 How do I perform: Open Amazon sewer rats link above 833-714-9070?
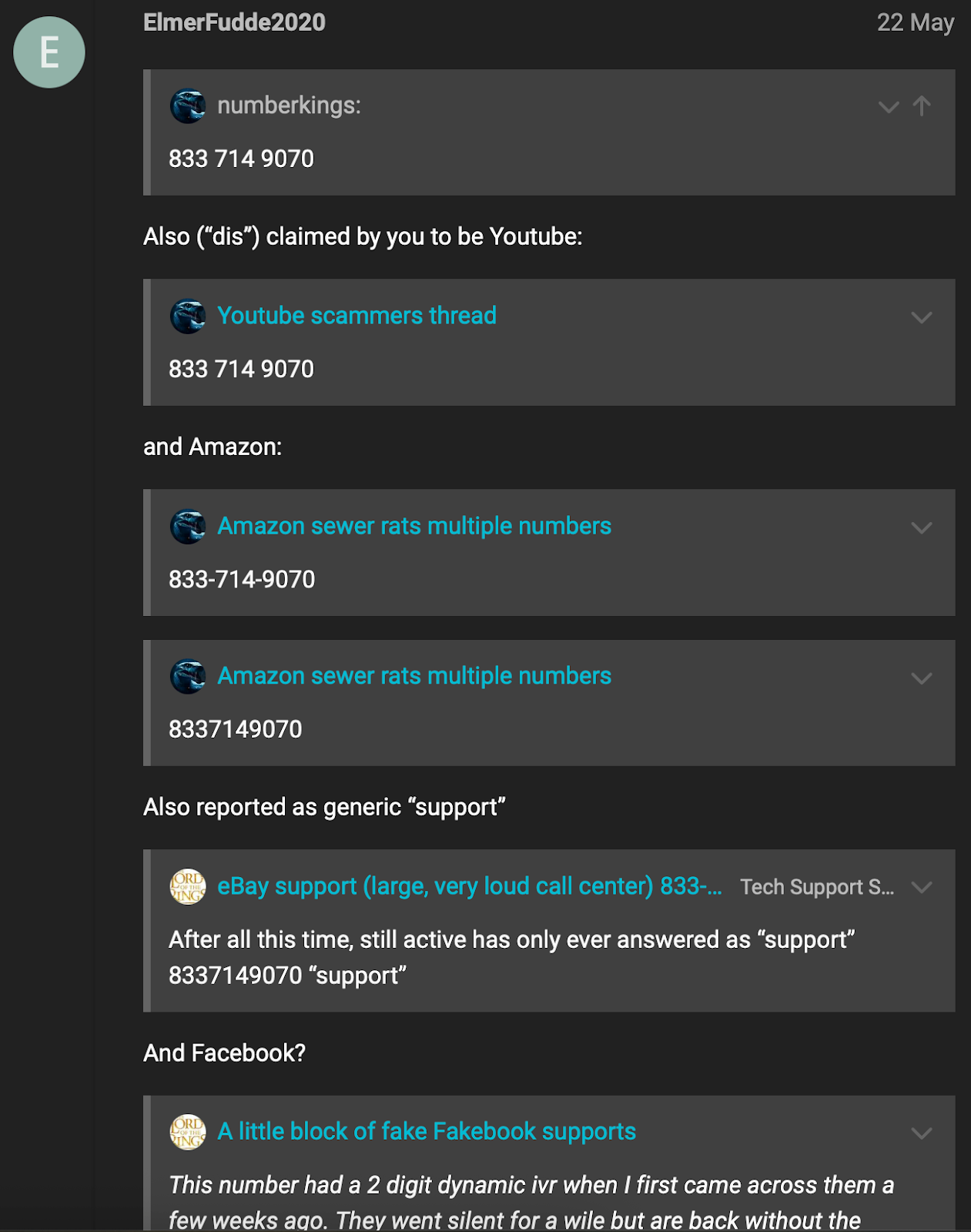coord(414,526)
